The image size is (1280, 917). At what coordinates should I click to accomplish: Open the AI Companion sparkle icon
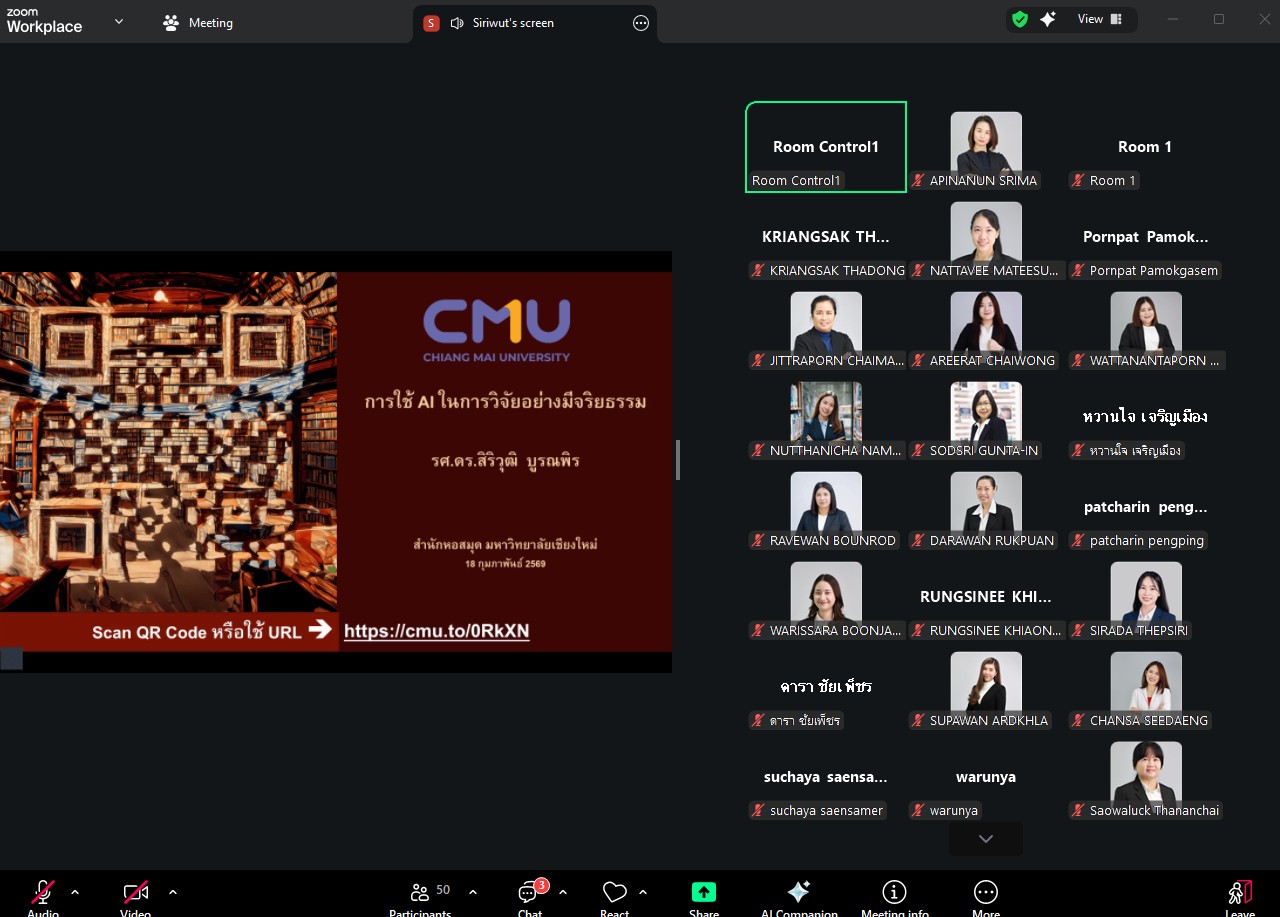(798, 892)
